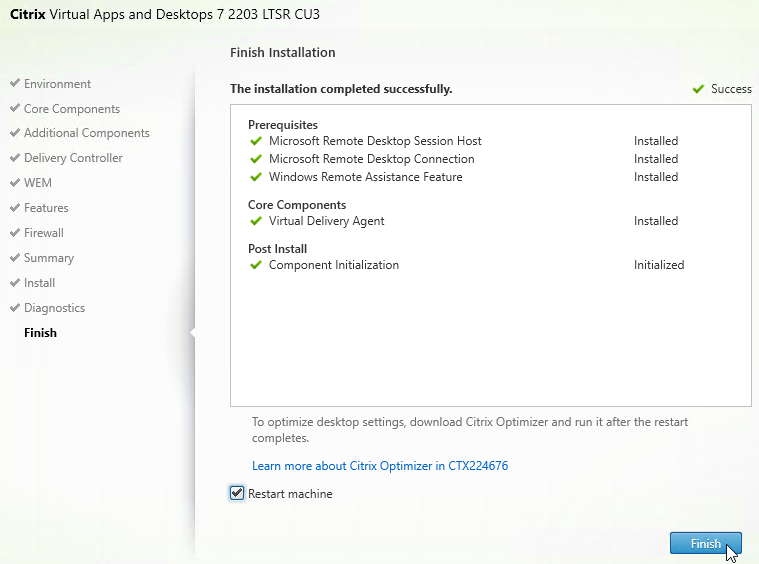759x564 pixels.
Task: Click the Citrix Virtual Apps and Desktops title
Action: pos(165,15)
